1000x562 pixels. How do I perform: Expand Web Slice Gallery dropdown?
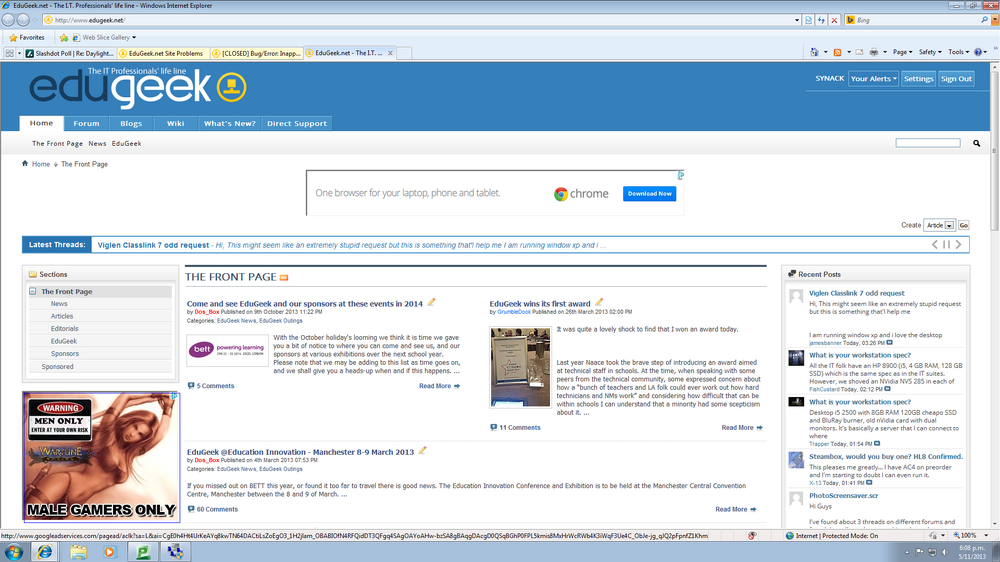(134, 38)
